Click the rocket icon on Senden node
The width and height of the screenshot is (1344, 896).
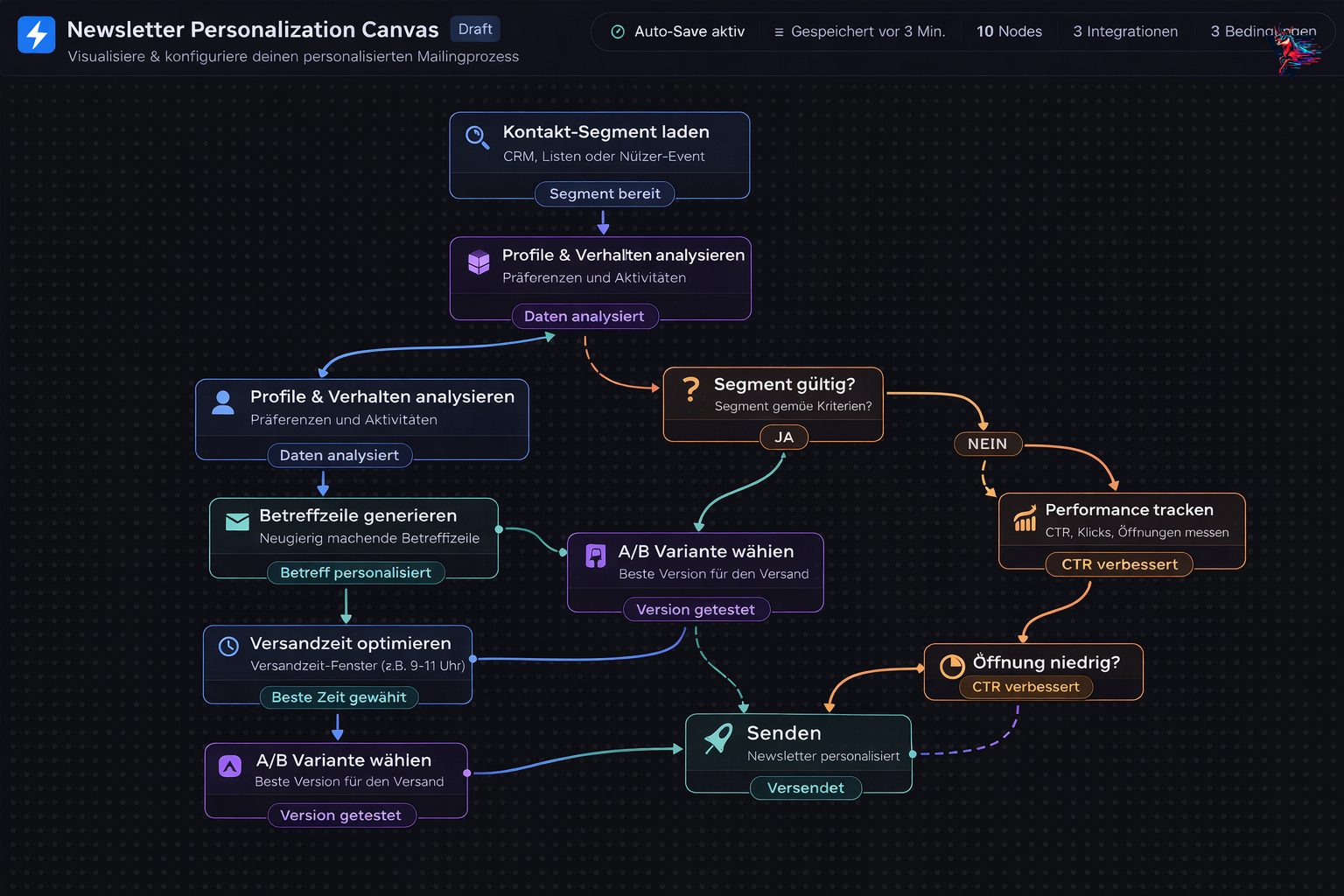tap(718, 738)
